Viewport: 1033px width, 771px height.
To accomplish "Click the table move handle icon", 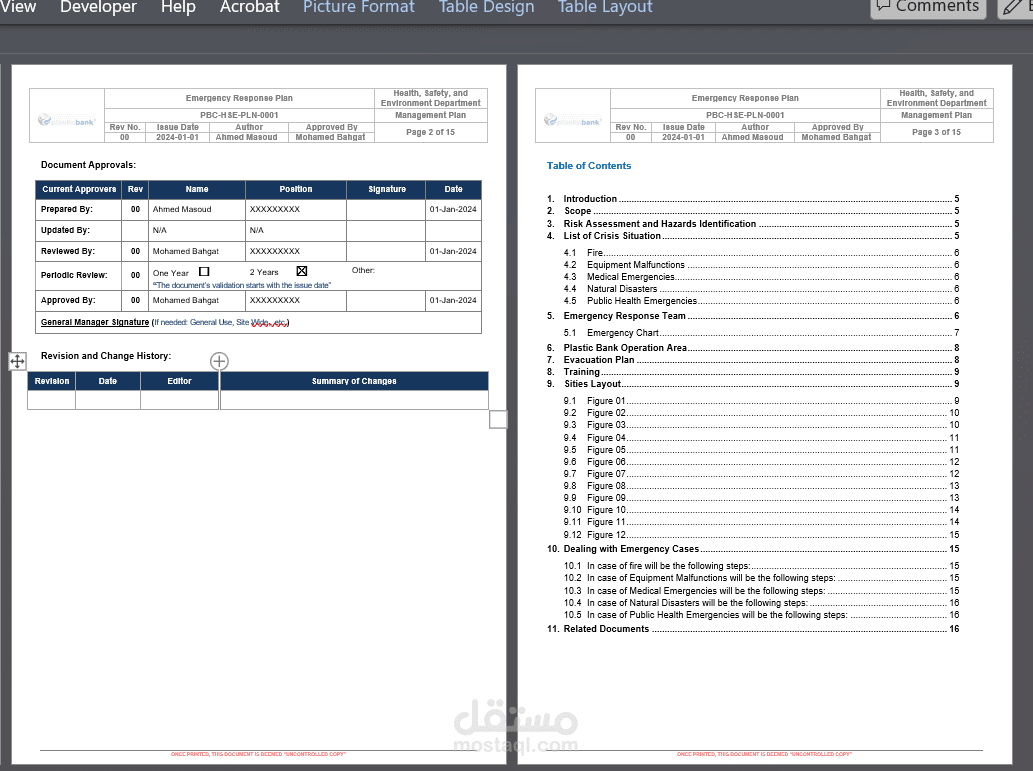I will [x=17, y=361].
